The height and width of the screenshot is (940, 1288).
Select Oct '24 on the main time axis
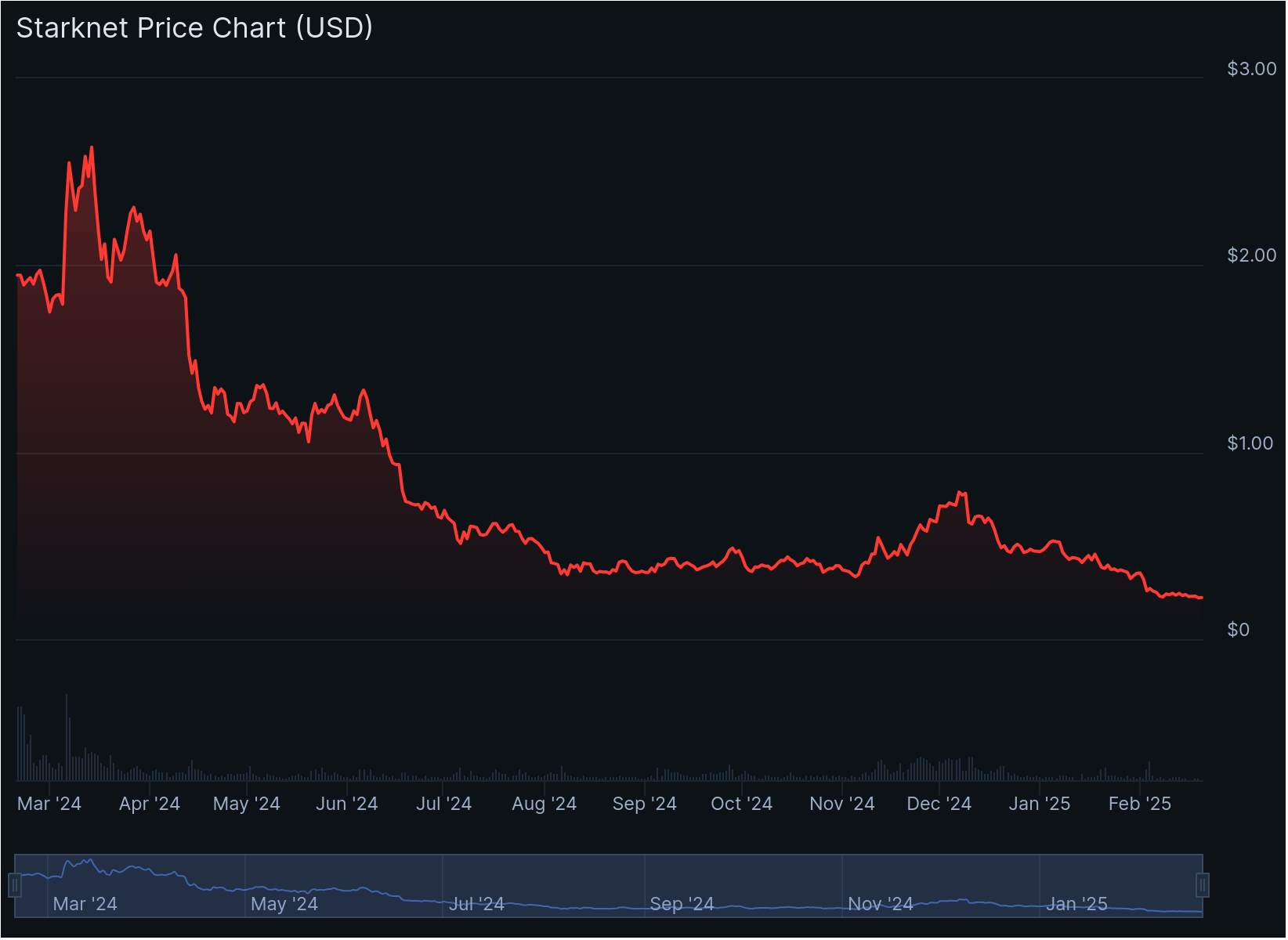[741, 804]
